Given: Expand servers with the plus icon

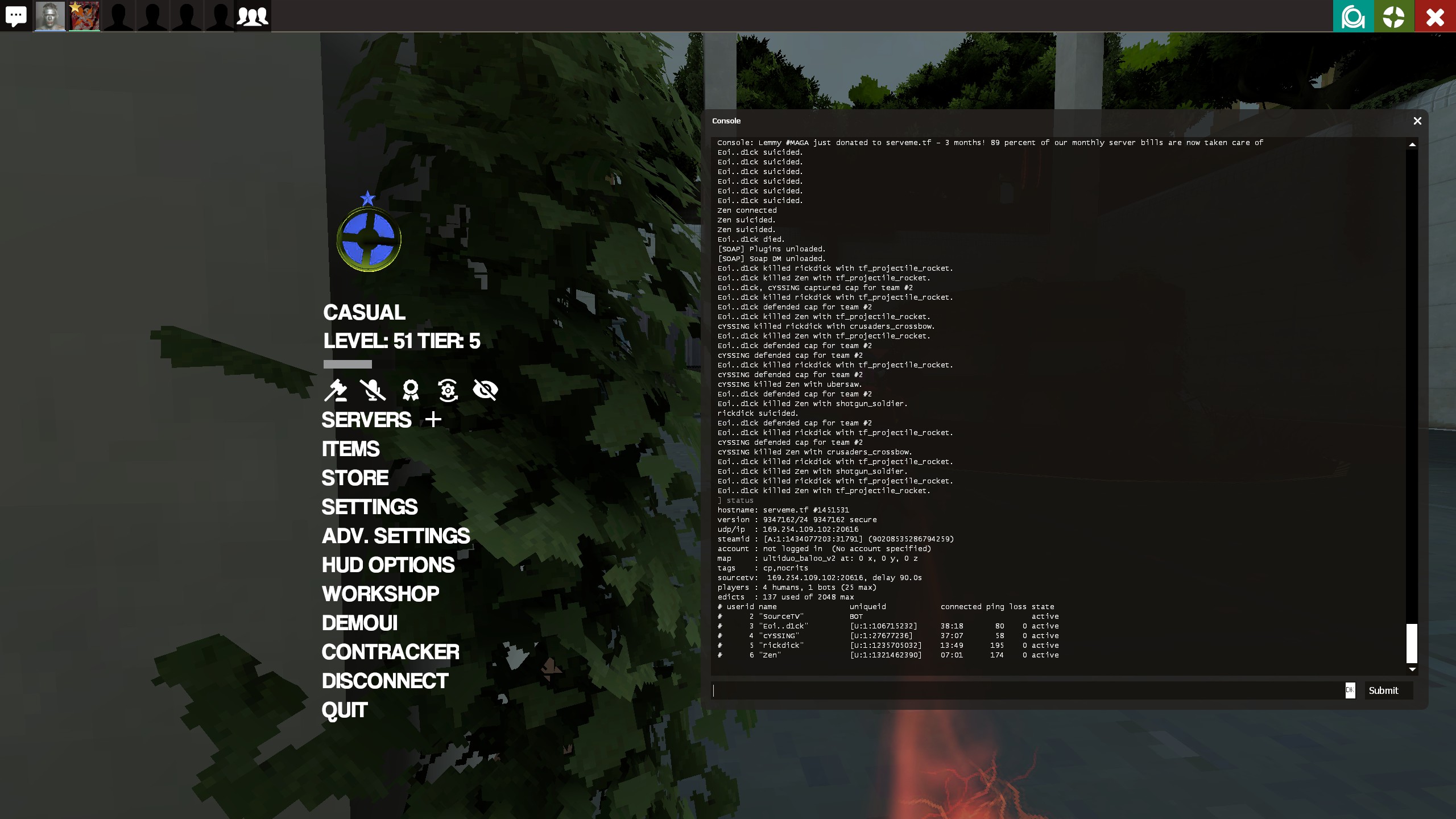Looking at the screenshot, I should [433, 420].
